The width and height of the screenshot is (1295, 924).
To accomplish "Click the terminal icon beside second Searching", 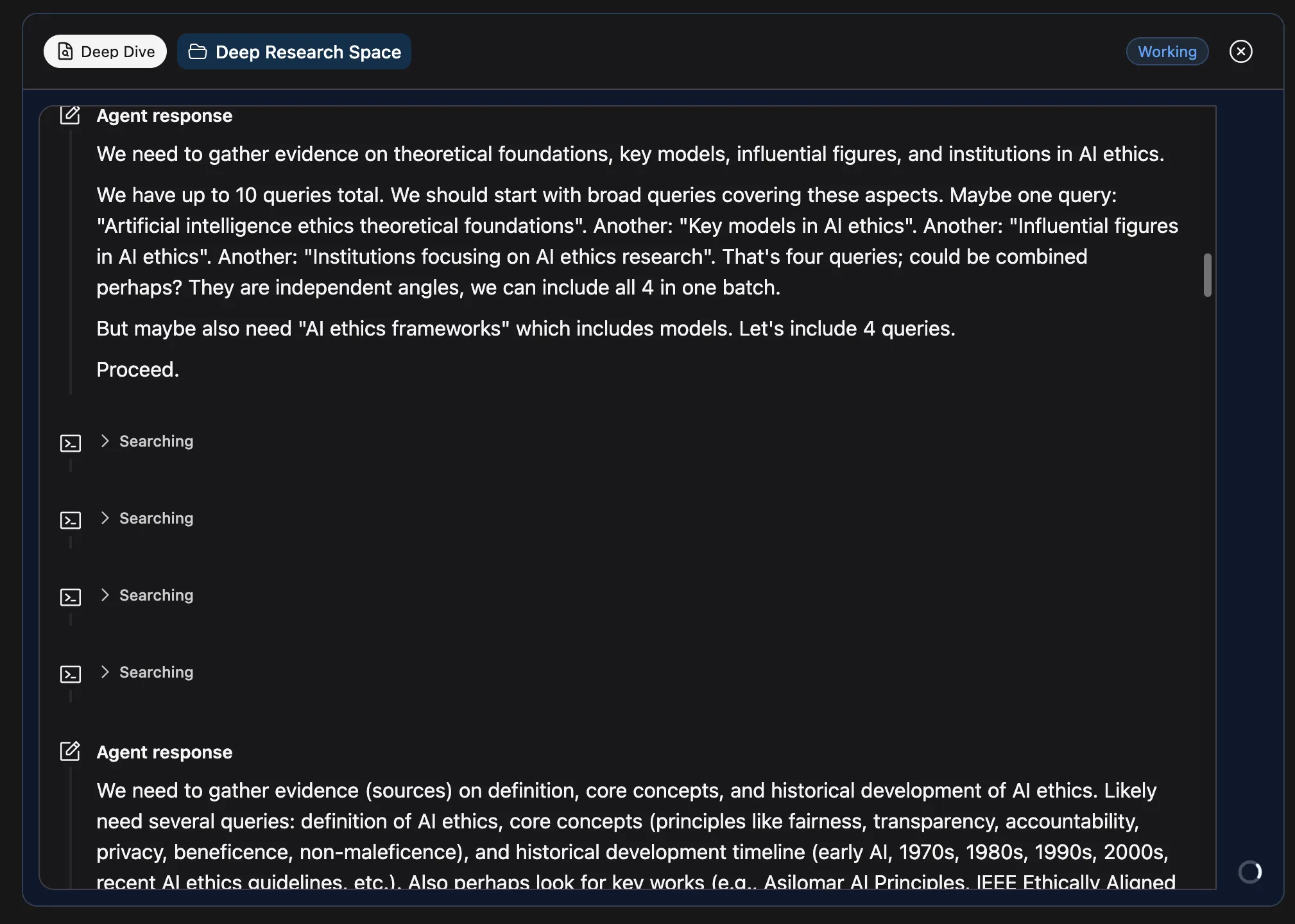I will click(x=71, y=520).
